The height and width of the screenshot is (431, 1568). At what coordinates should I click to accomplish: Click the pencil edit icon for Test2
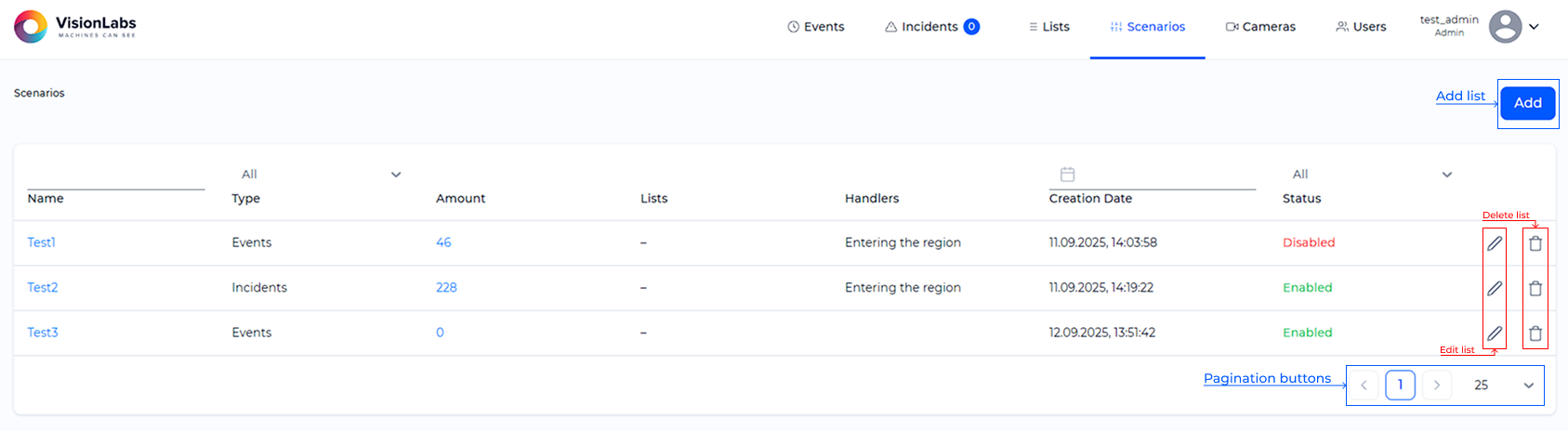pos(1495,288)
